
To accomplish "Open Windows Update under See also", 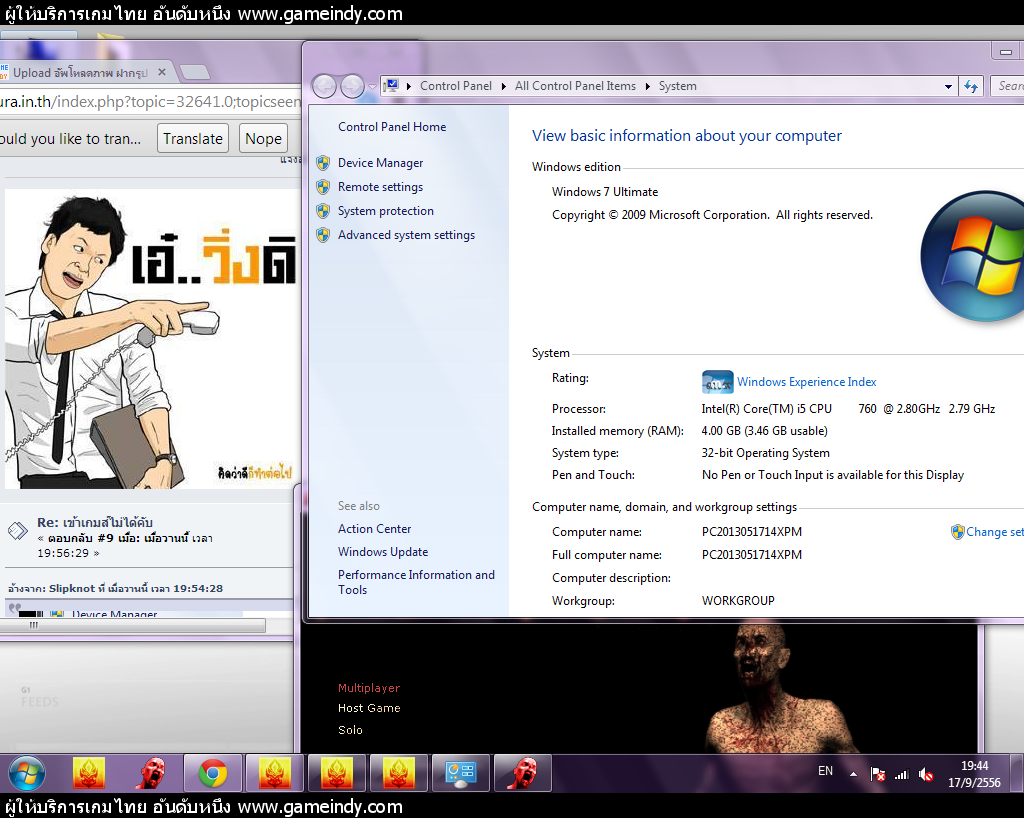I will coord(383,552).
